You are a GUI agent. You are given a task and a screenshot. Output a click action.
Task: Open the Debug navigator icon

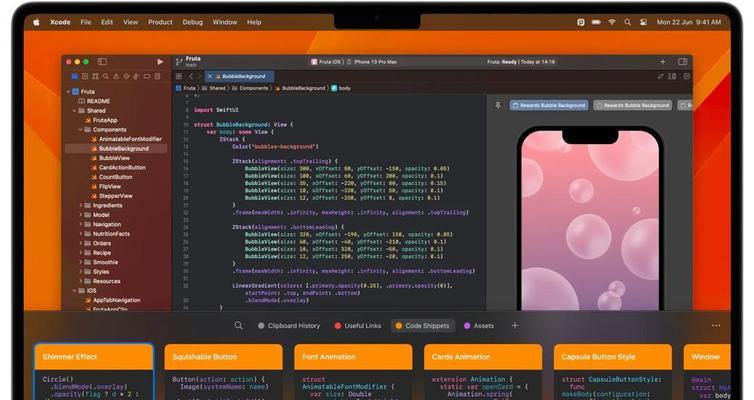click(137, 76)
